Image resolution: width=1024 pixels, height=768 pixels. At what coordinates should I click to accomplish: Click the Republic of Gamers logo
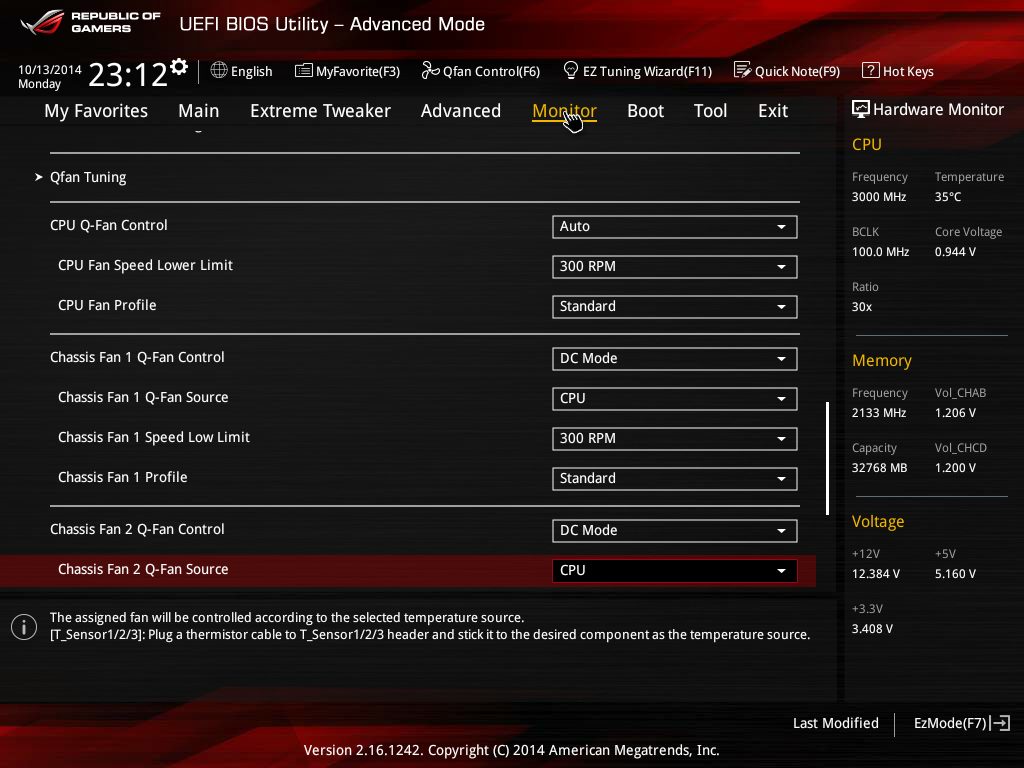(x=90, y=22)
